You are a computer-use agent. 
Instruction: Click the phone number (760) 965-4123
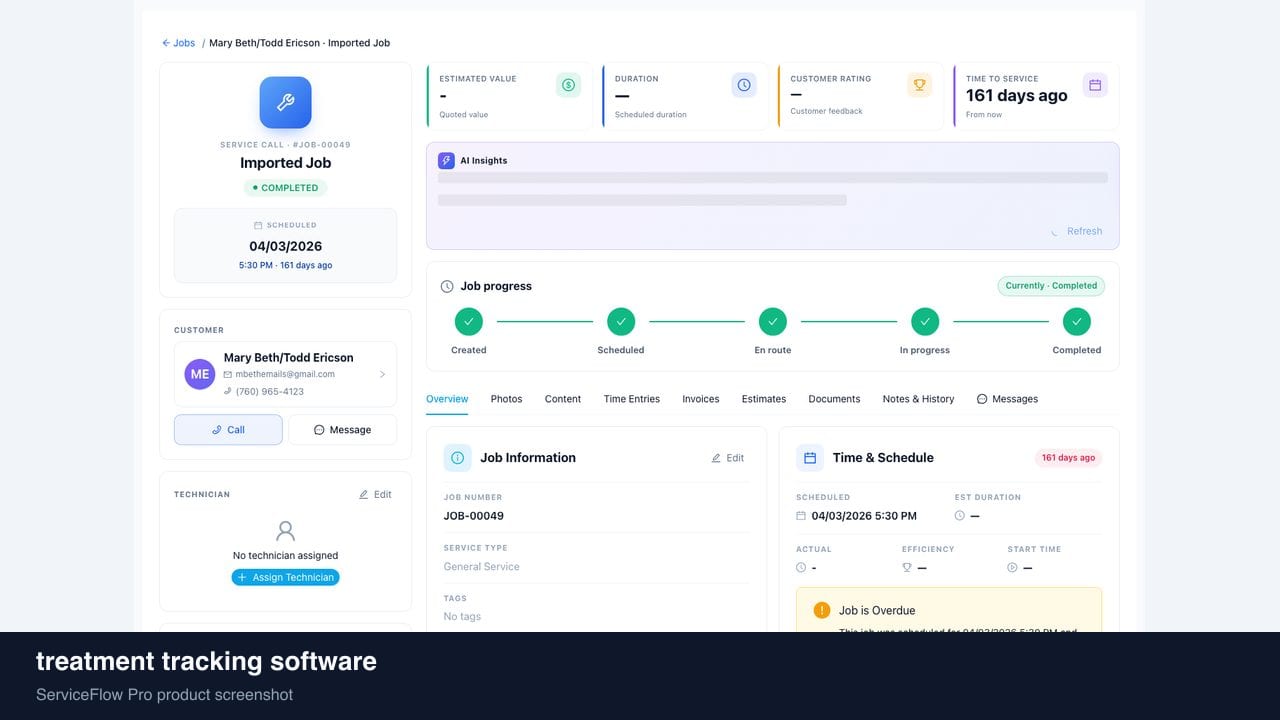point(270,392)
